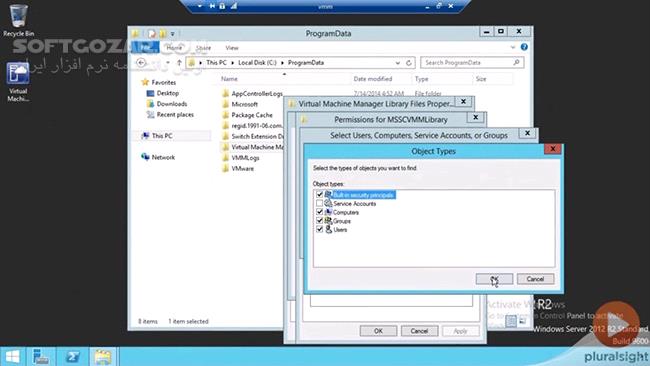The image size is (650, 366).
Task: Open File Explorer from the taskbar
Action: pyautogui.click(x=102, y=356)
